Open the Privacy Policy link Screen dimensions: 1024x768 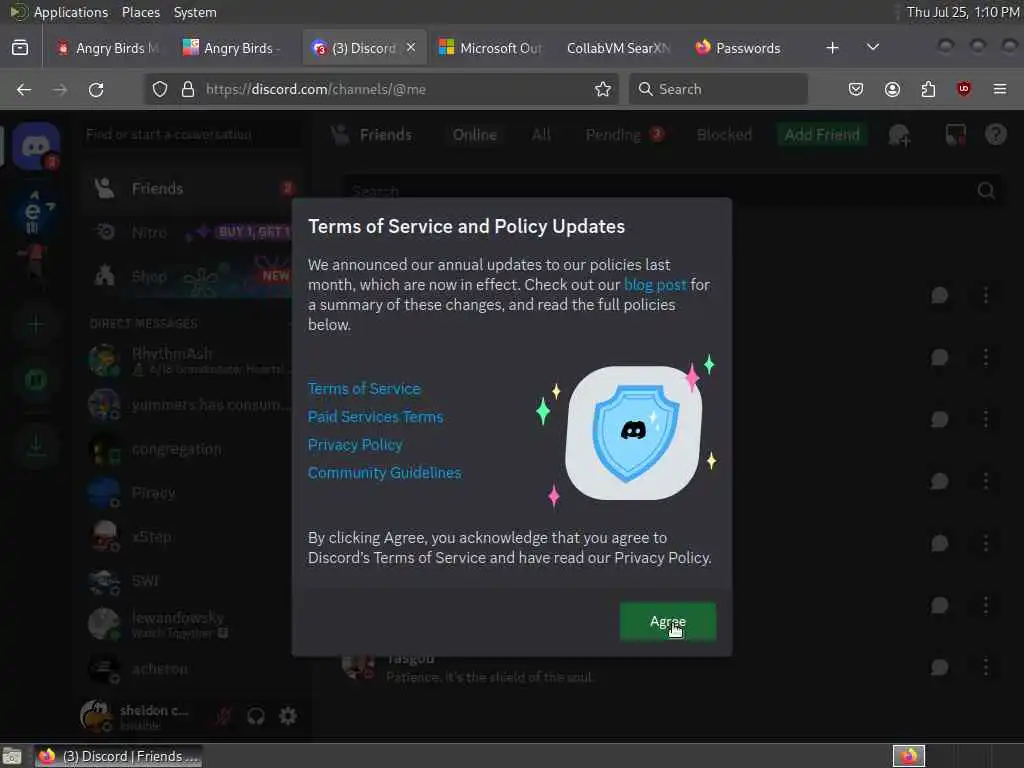pos(355,445)
